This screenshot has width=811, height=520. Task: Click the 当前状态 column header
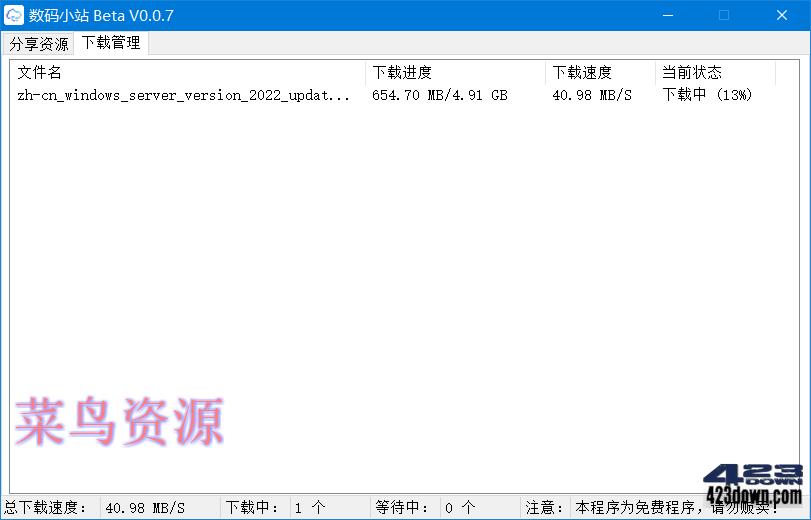click(x=715, y=72)
